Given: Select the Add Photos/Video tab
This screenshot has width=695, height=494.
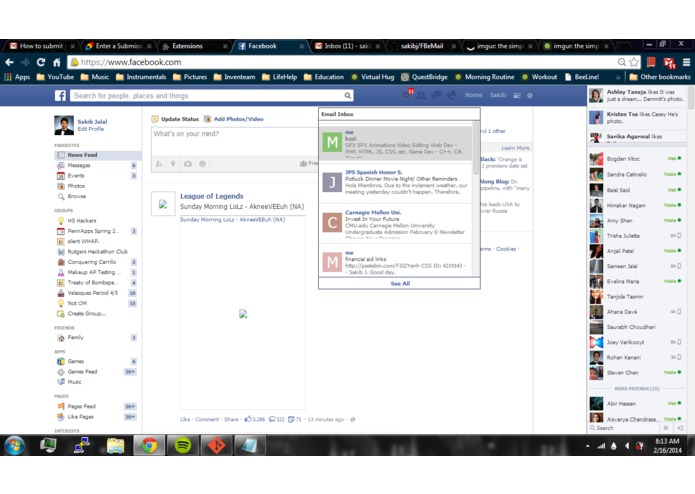Looking at the screenshot, I should point(234,119).
